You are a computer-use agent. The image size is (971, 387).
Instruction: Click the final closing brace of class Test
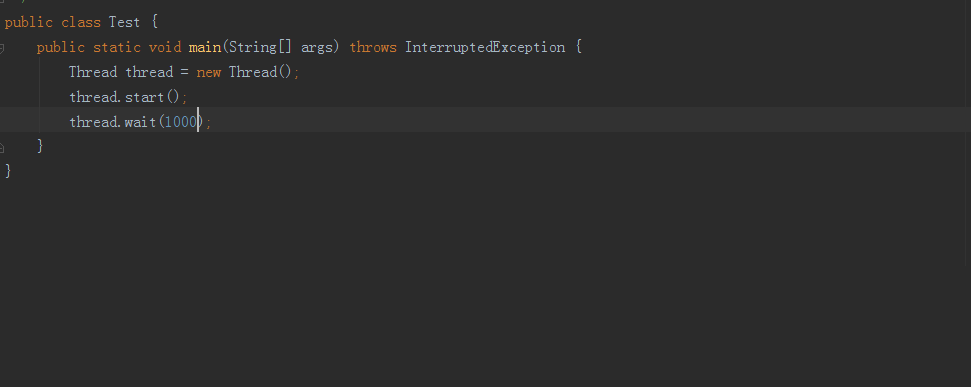coord(8,171)
